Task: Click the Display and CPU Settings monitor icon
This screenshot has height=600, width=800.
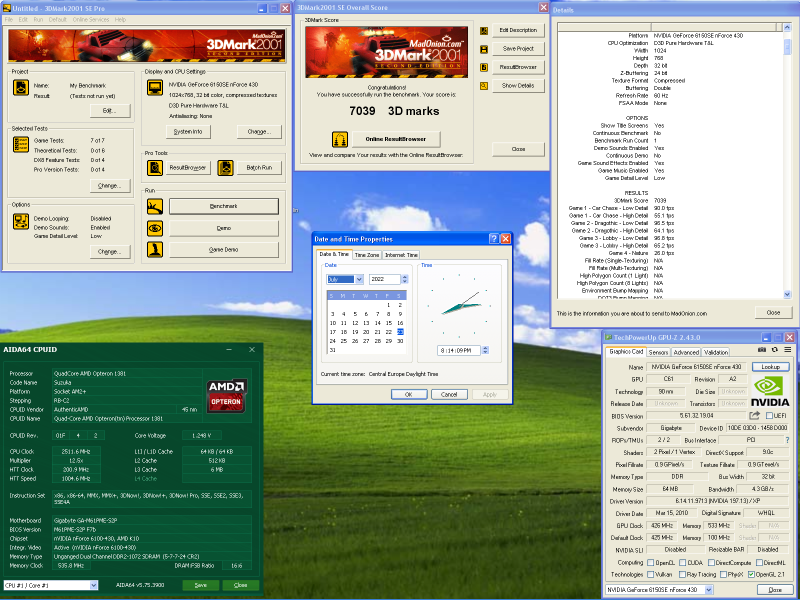Action: (x=155, y=87)
